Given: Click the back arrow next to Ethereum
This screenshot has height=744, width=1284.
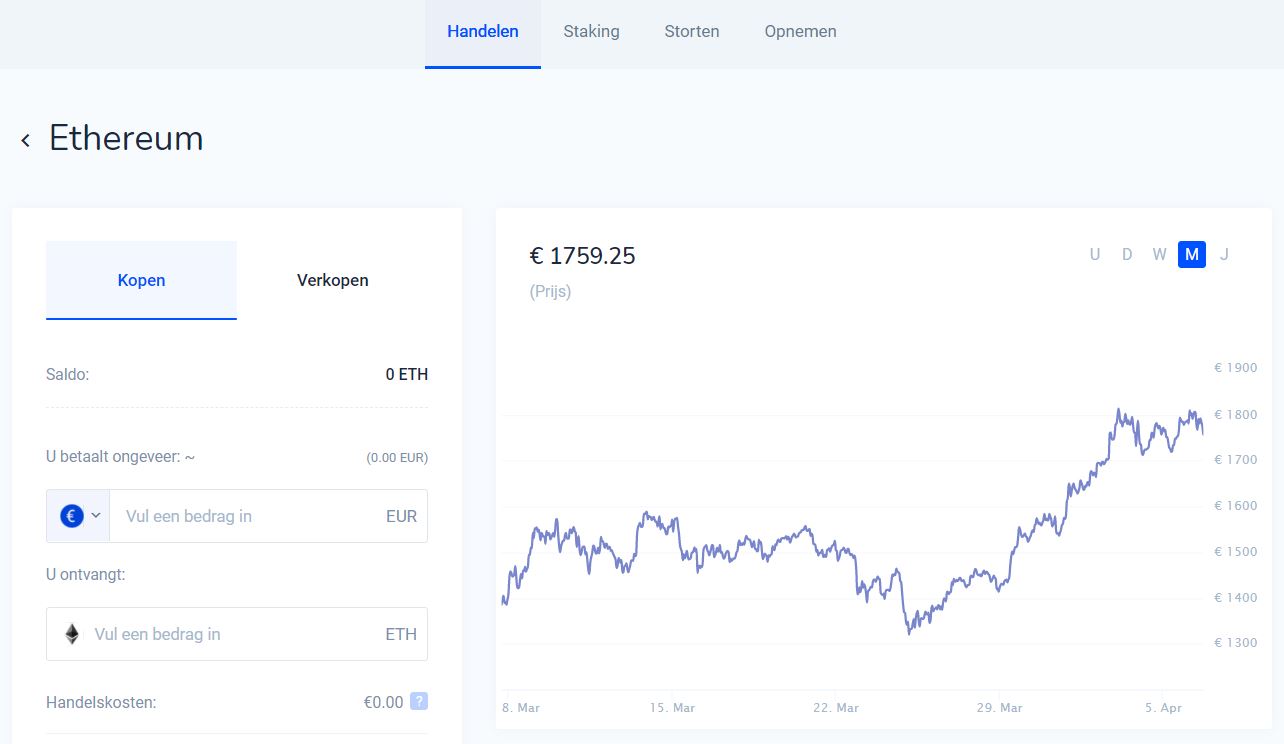Looking at the screenshot, I should pyautogui.click(x=25, y=139).
